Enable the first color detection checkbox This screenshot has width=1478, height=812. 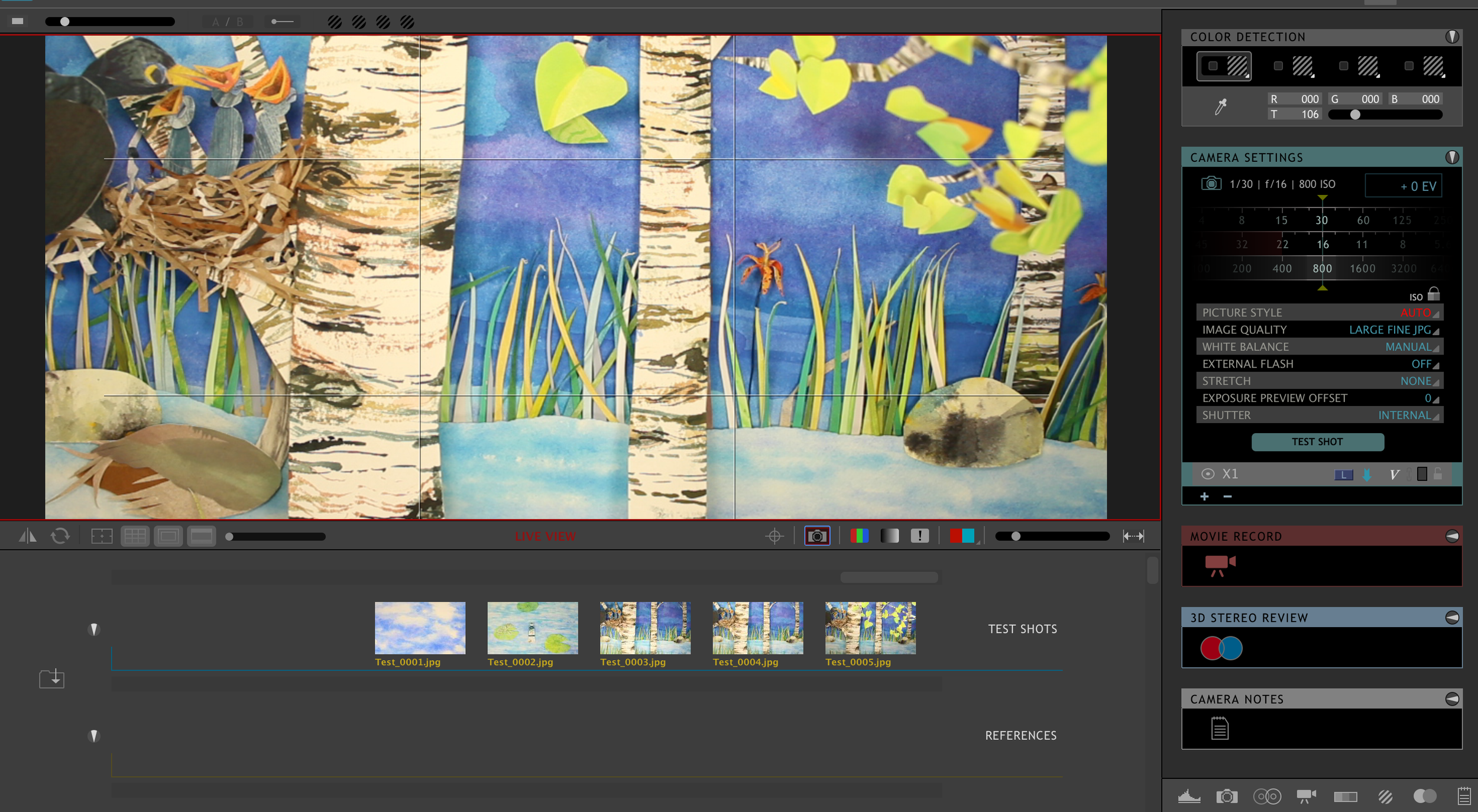tap(1213, 66)
